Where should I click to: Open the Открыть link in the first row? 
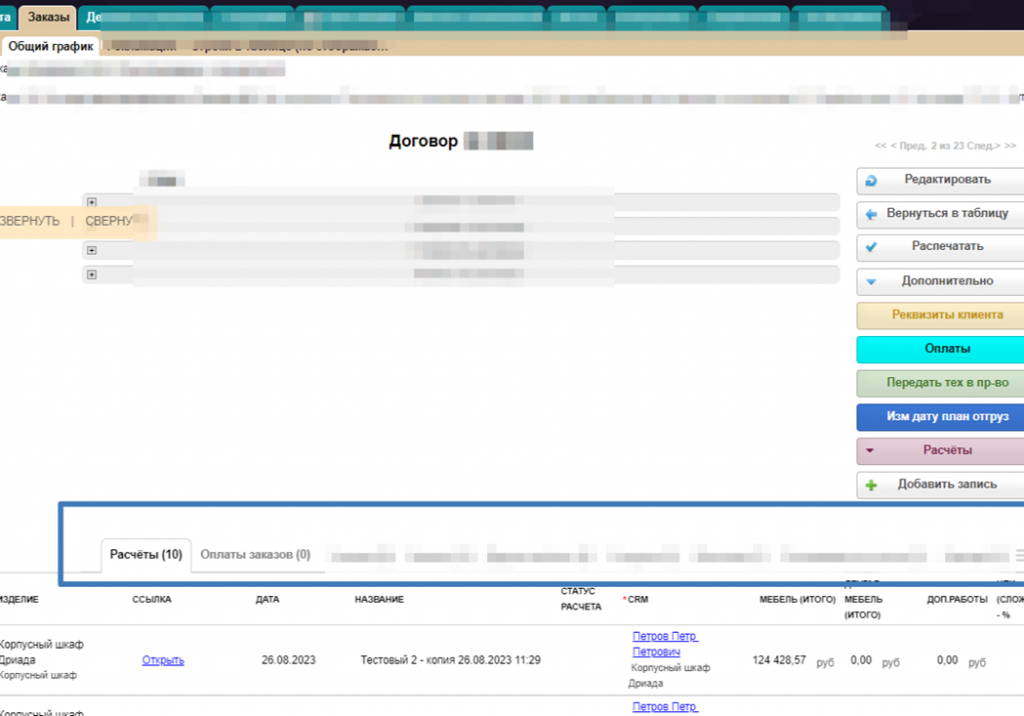click(163, 660)
